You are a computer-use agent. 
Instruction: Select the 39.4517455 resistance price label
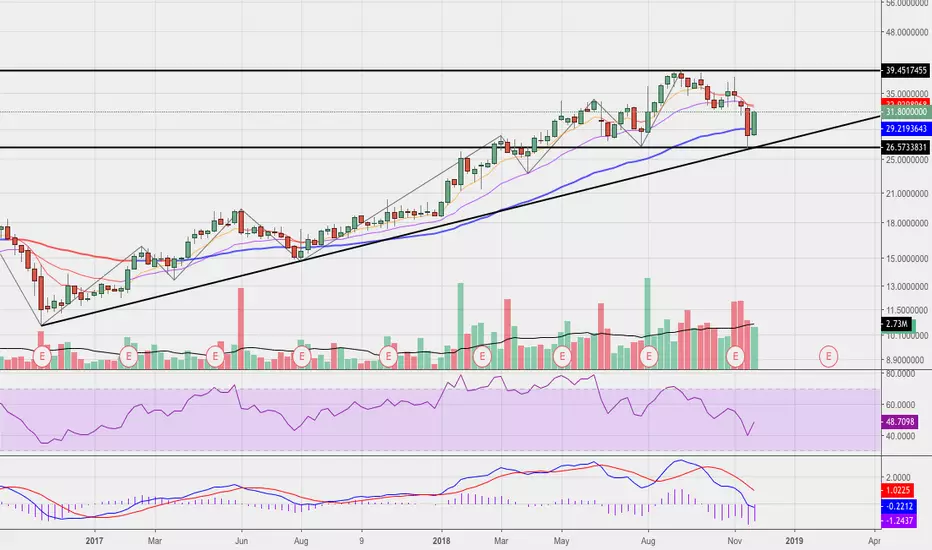tap(906, 70)
